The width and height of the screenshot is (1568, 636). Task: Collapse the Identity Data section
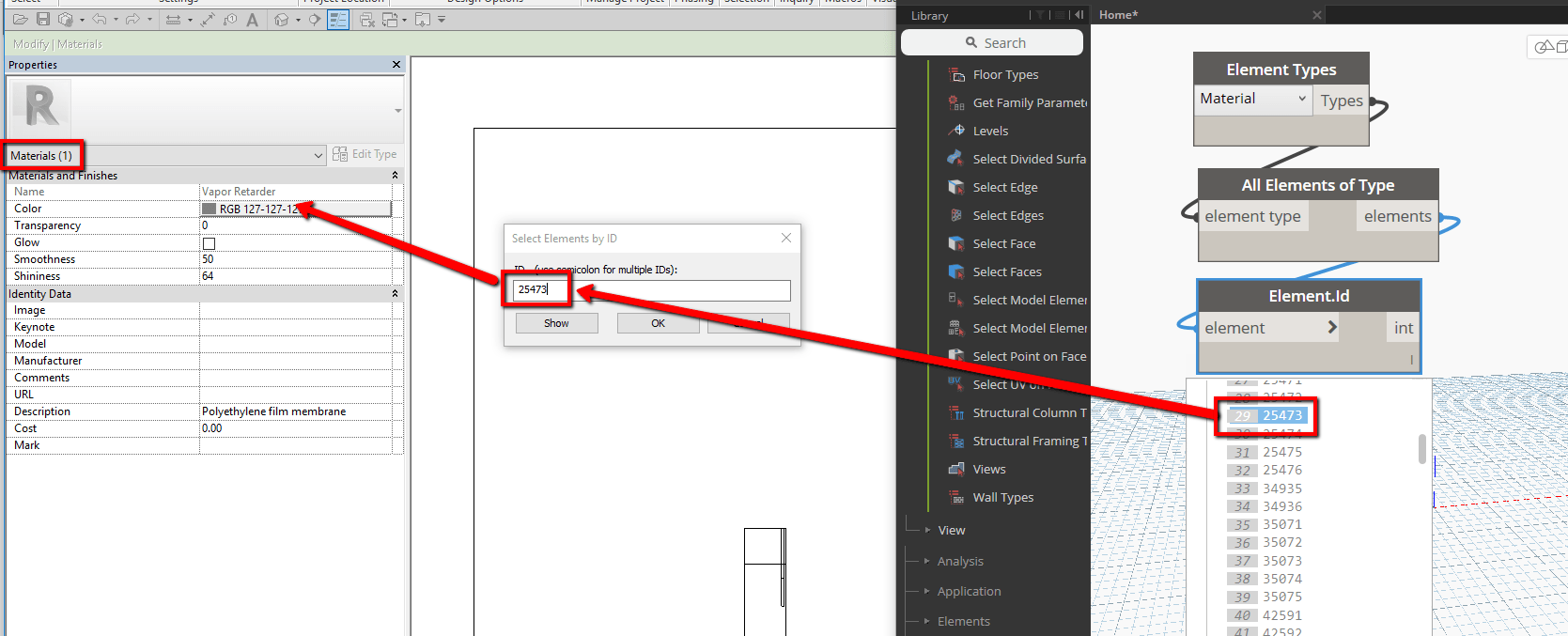[x=395, y=294]
